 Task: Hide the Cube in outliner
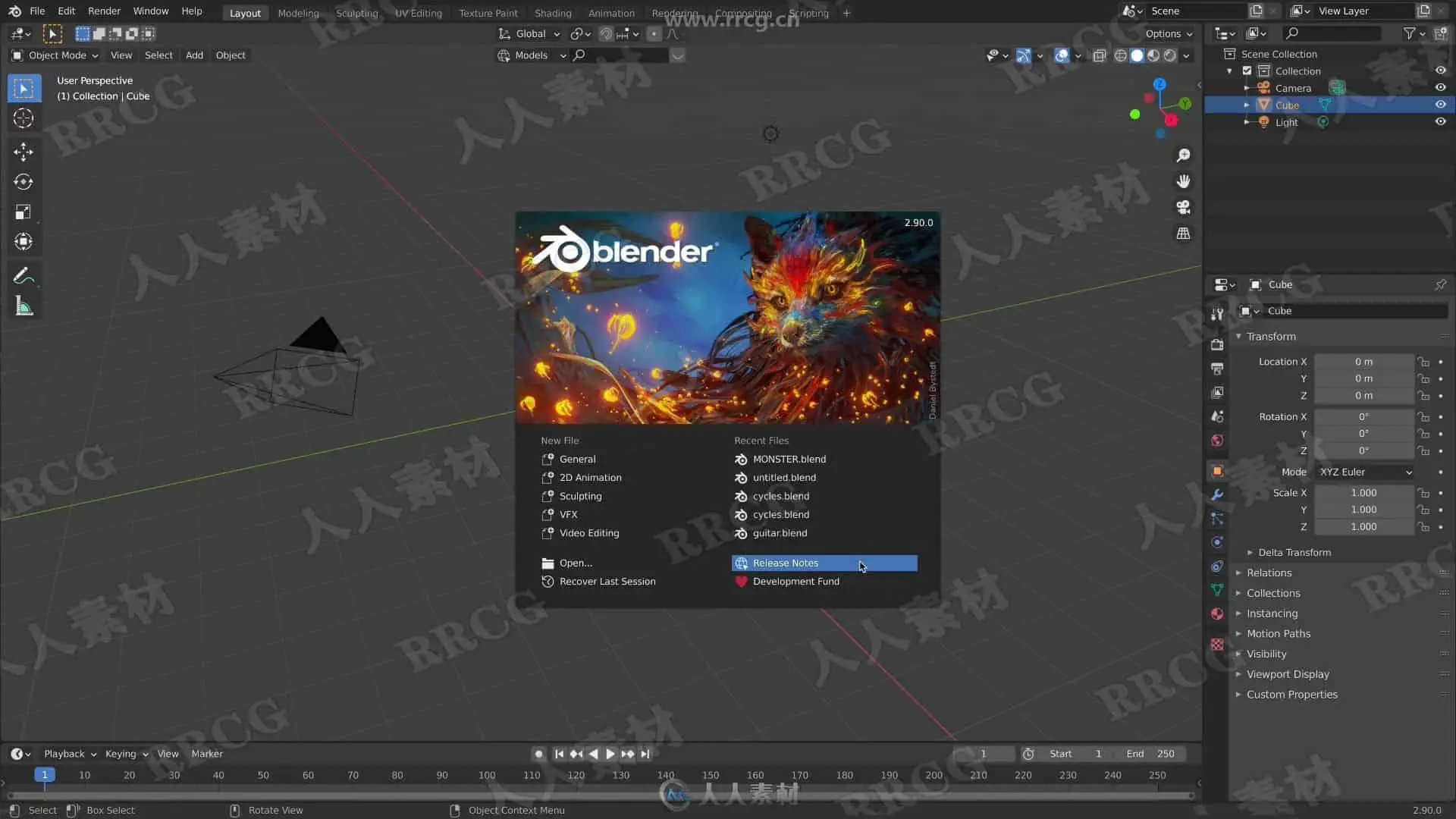coord(1440,105)
